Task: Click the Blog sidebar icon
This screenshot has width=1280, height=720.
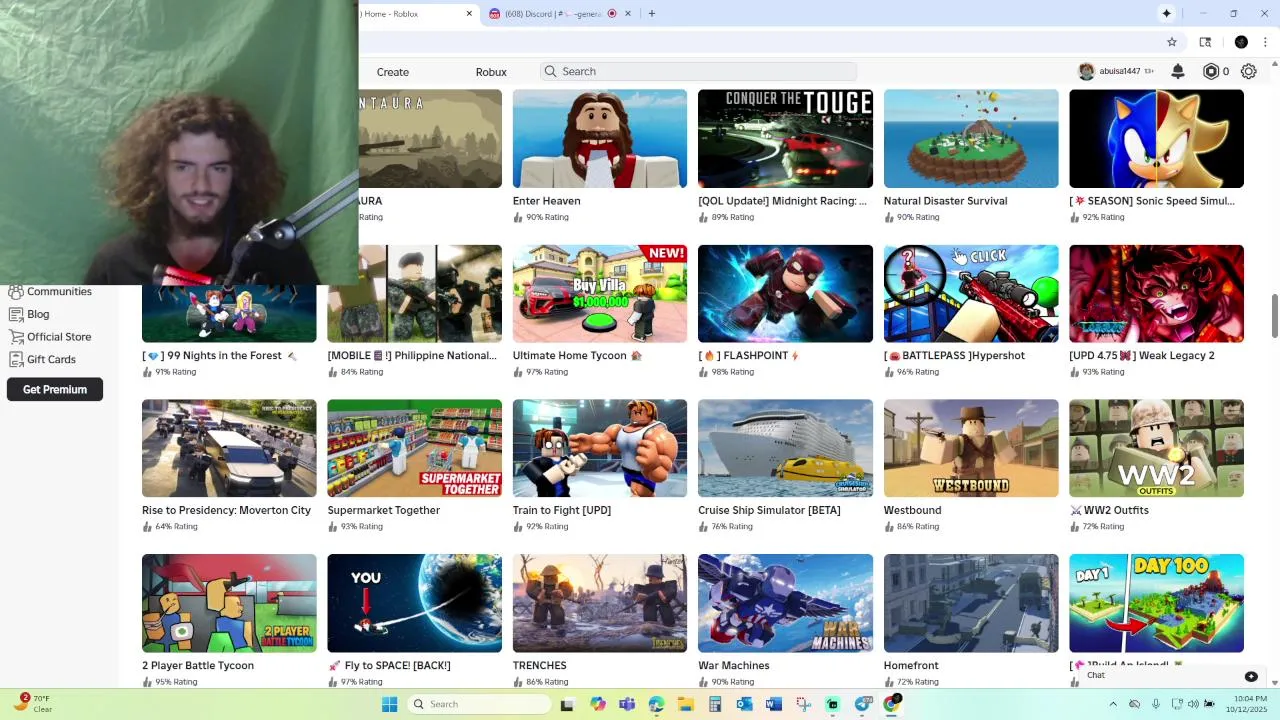Action: [15, 314]
